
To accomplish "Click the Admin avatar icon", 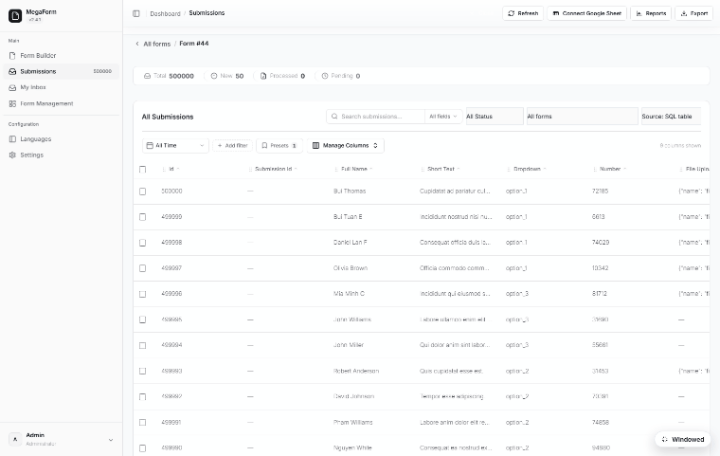I will point(15,439).
